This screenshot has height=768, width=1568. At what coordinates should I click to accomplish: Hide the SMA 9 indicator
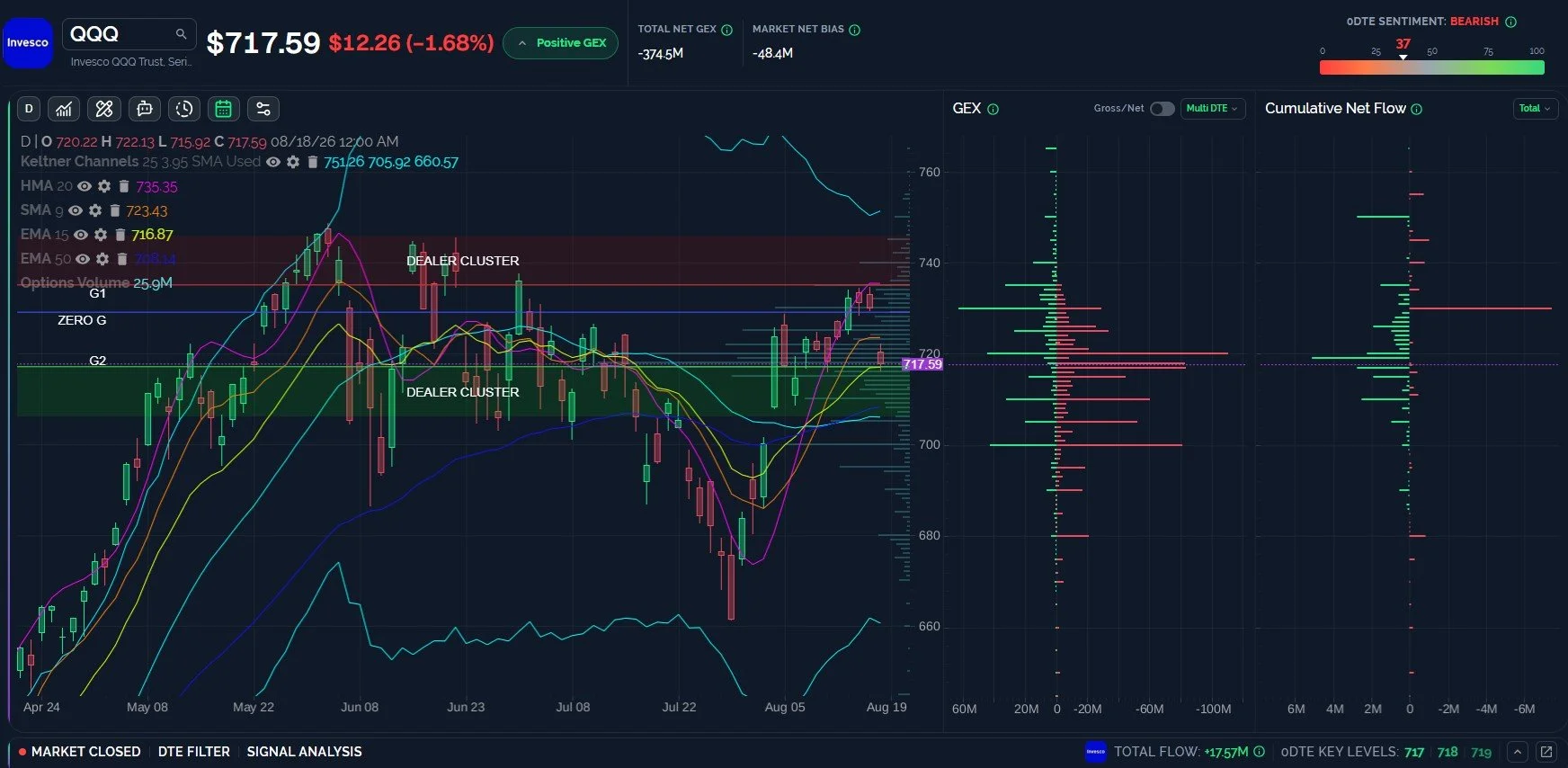(76, 210)
